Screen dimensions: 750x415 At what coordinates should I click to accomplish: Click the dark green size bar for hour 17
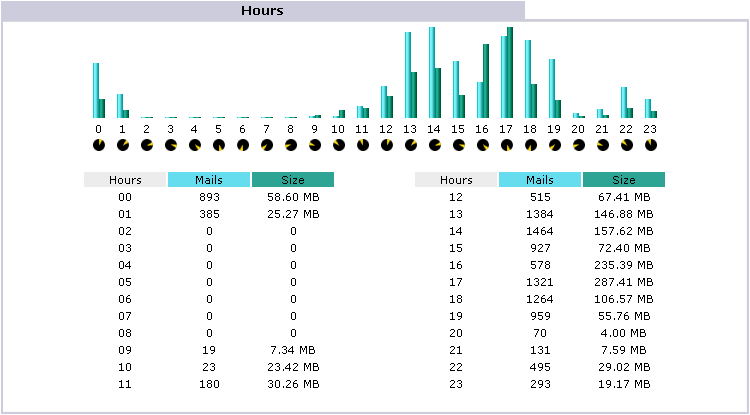[510, 73]
